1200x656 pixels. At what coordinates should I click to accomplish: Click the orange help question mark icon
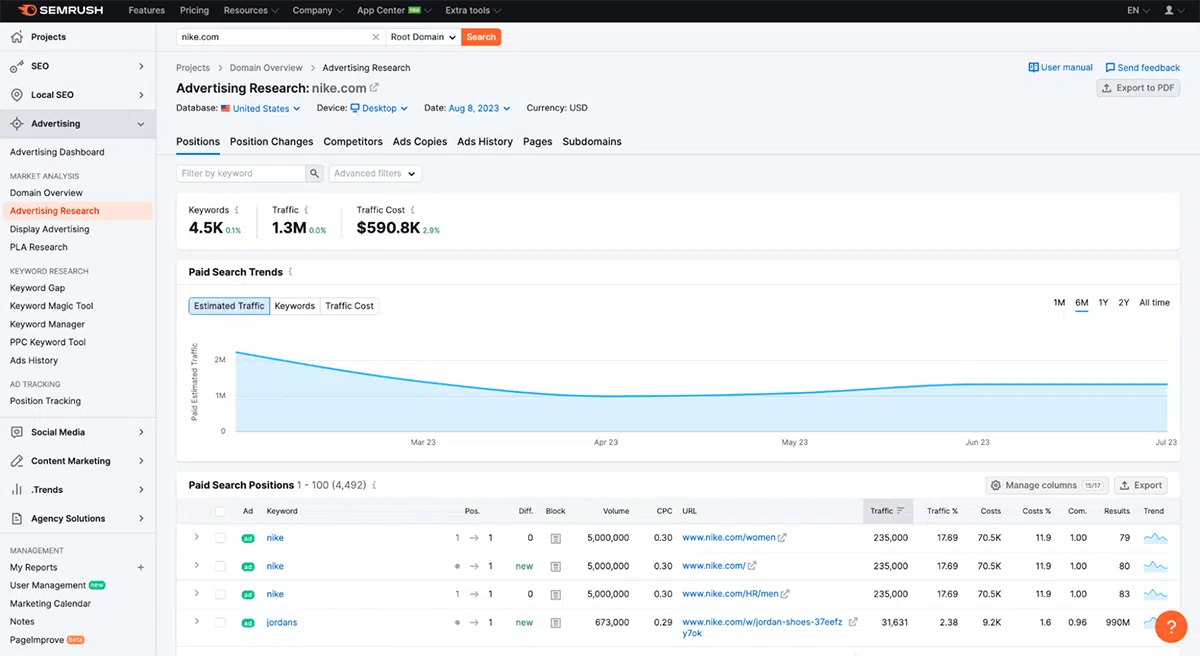tap(1170, 626)
